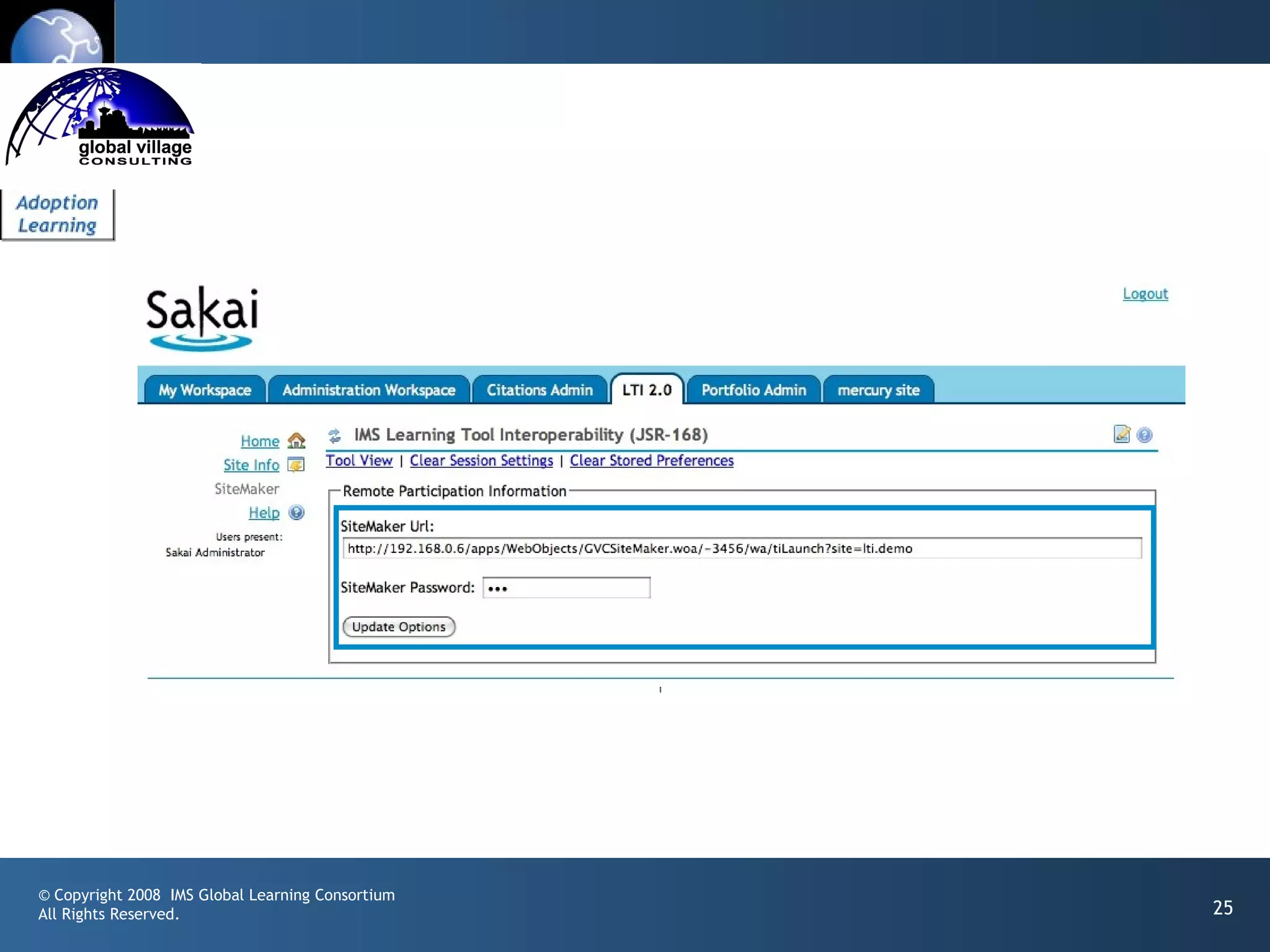Click the edit pencil icon in tool header
1270x952 pixels.
(x=1121, y=434)
